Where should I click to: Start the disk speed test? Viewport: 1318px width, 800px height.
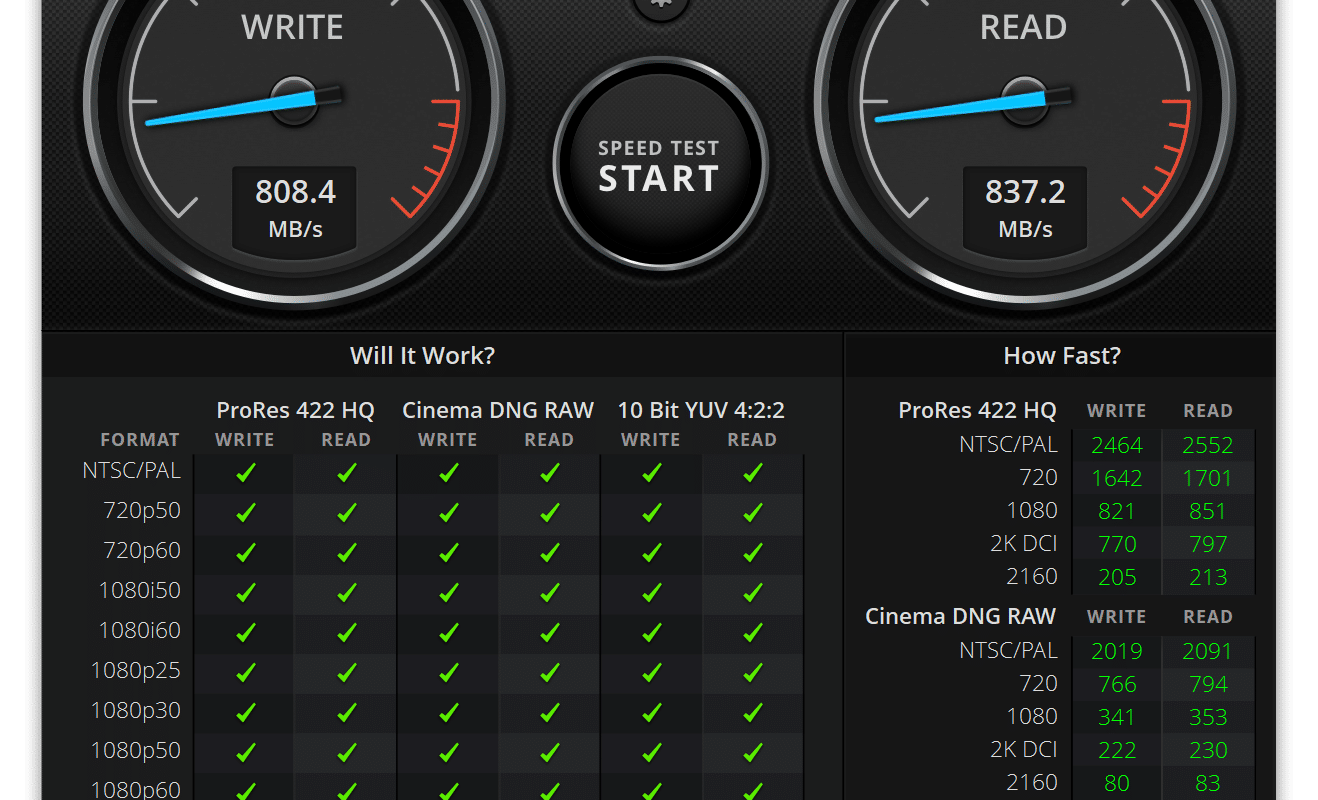pos(659,165)
